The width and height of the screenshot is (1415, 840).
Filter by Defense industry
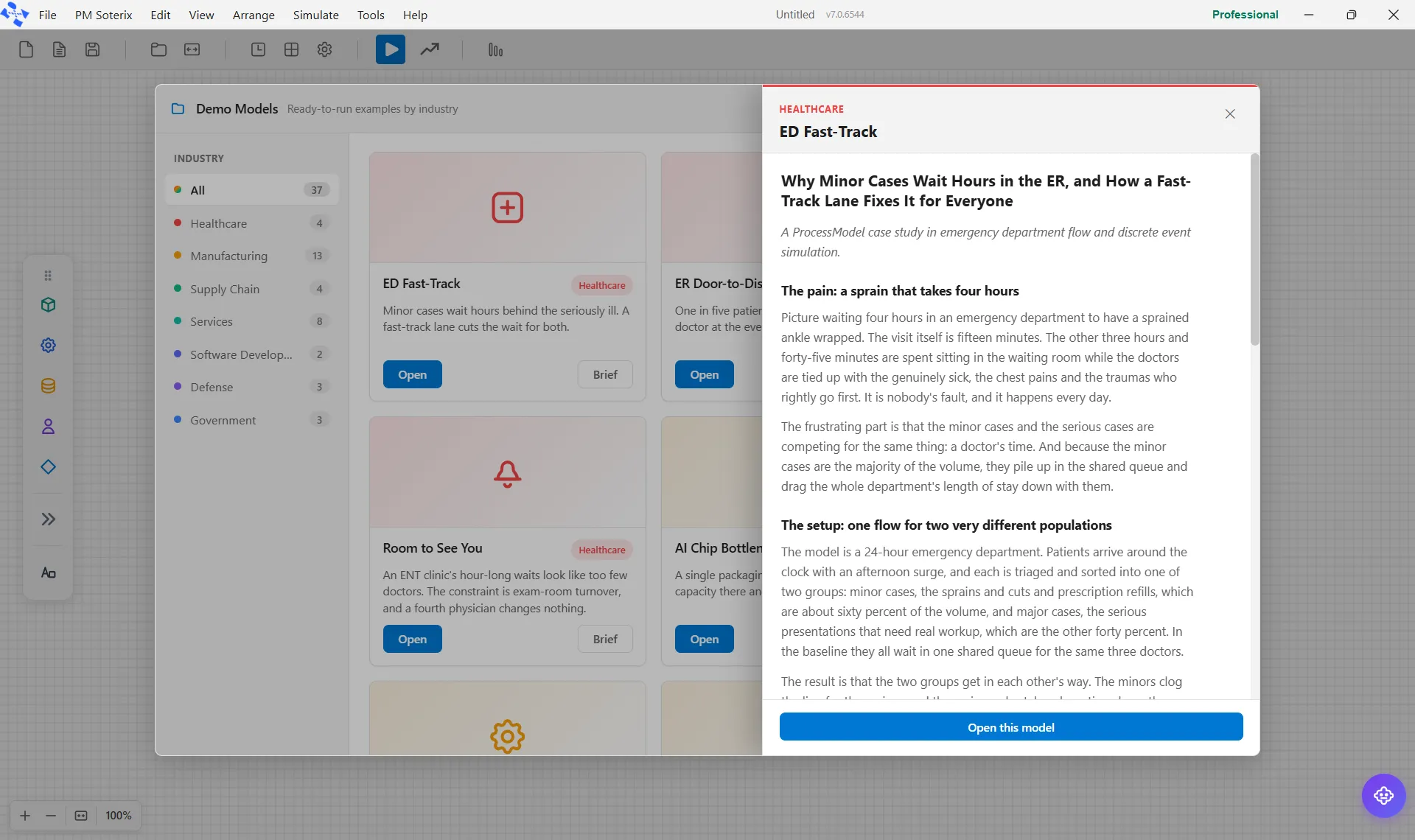(x=252, y=387)
